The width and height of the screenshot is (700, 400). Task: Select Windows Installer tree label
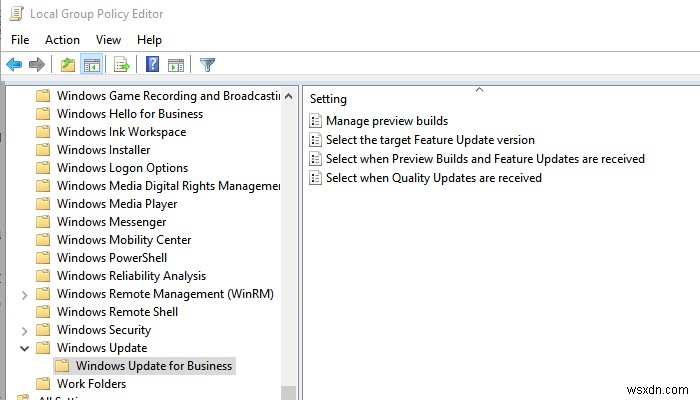point(104,150)
